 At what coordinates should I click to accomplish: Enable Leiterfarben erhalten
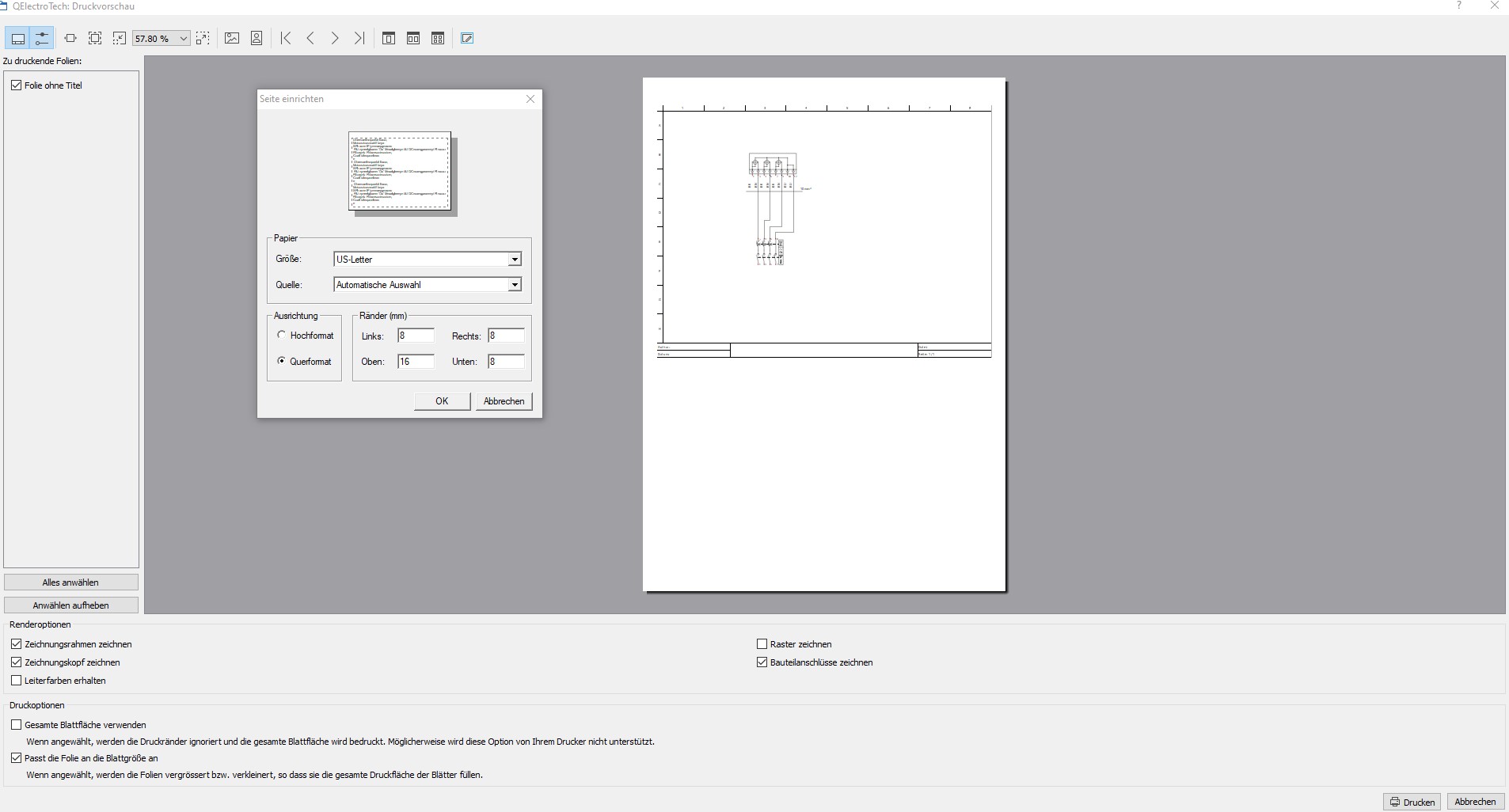[17, 681]
